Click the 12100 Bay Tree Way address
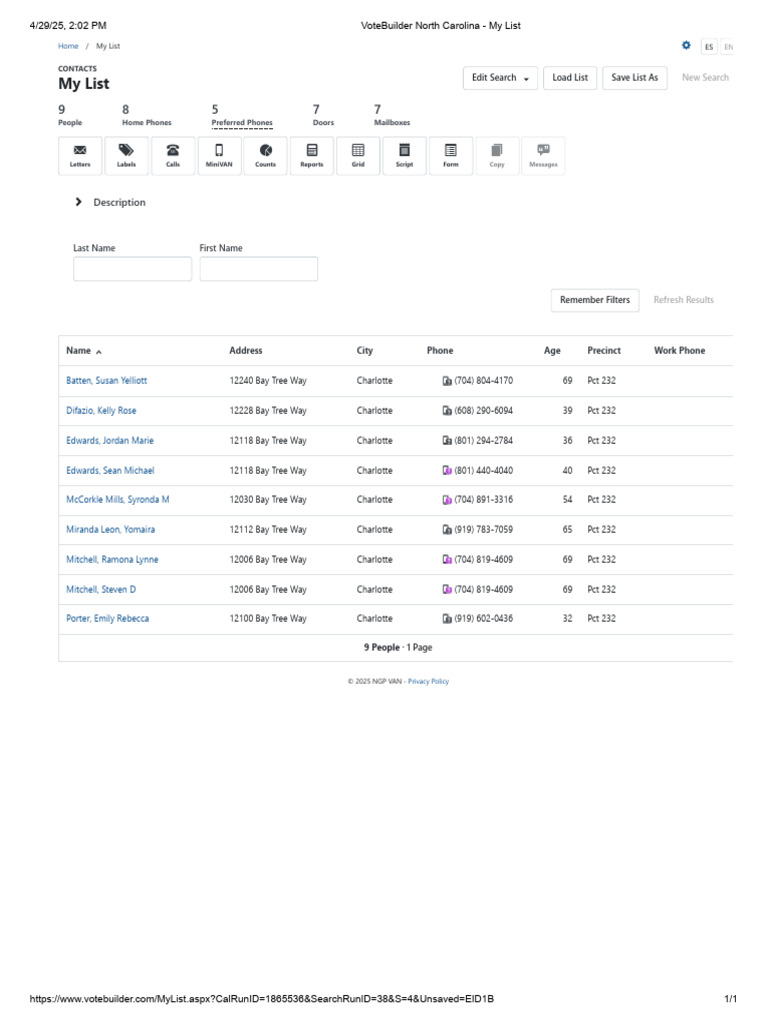768x1024 pixels. pos(268,618)
